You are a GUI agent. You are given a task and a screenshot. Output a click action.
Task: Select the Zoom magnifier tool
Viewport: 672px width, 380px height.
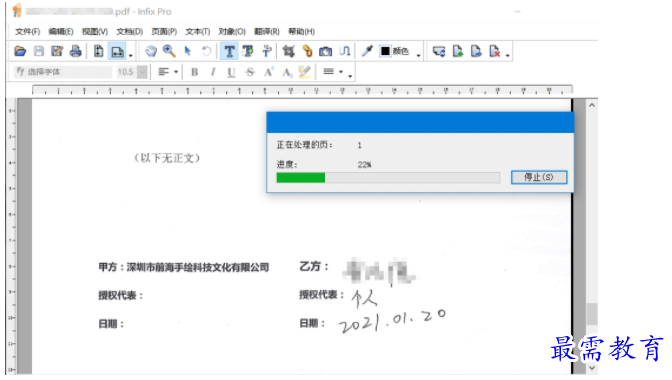pyautogui.click(x=169, y=51)
